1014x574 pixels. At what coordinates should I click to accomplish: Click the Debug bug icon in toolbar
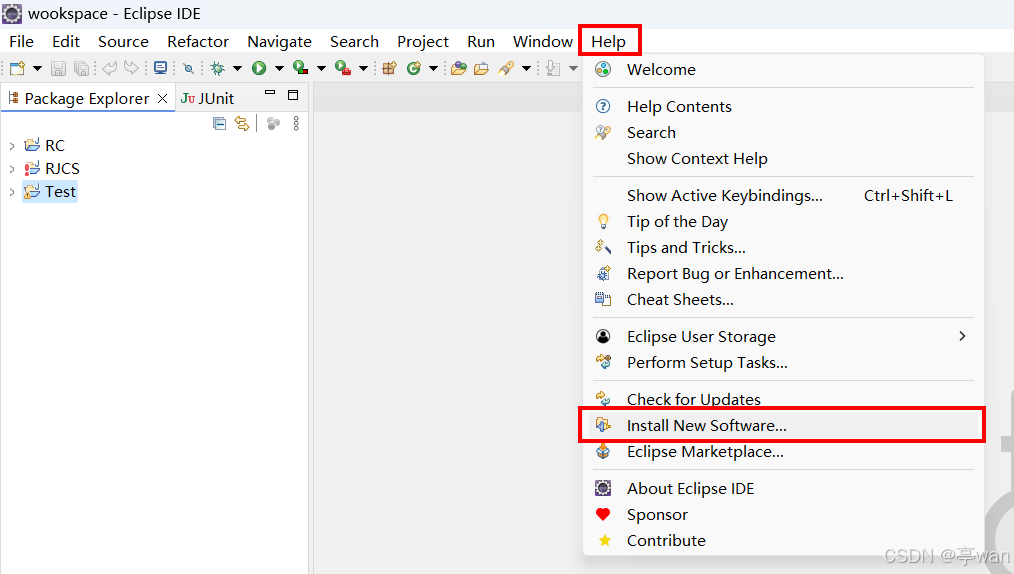pyautogui.click(x=217, y=68)
